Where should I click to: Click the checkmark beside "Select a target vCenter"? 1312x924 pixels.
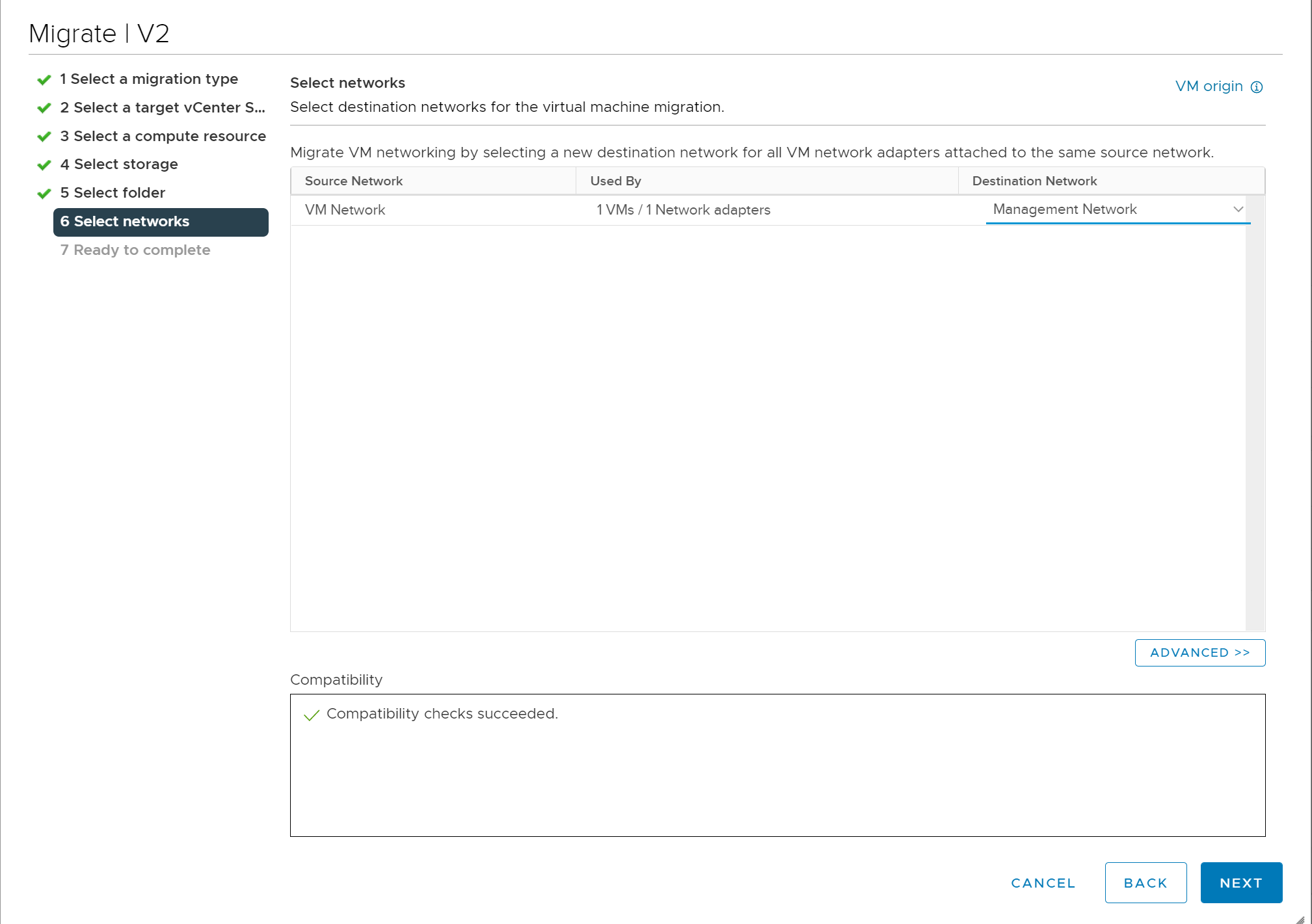pos(44,107)
